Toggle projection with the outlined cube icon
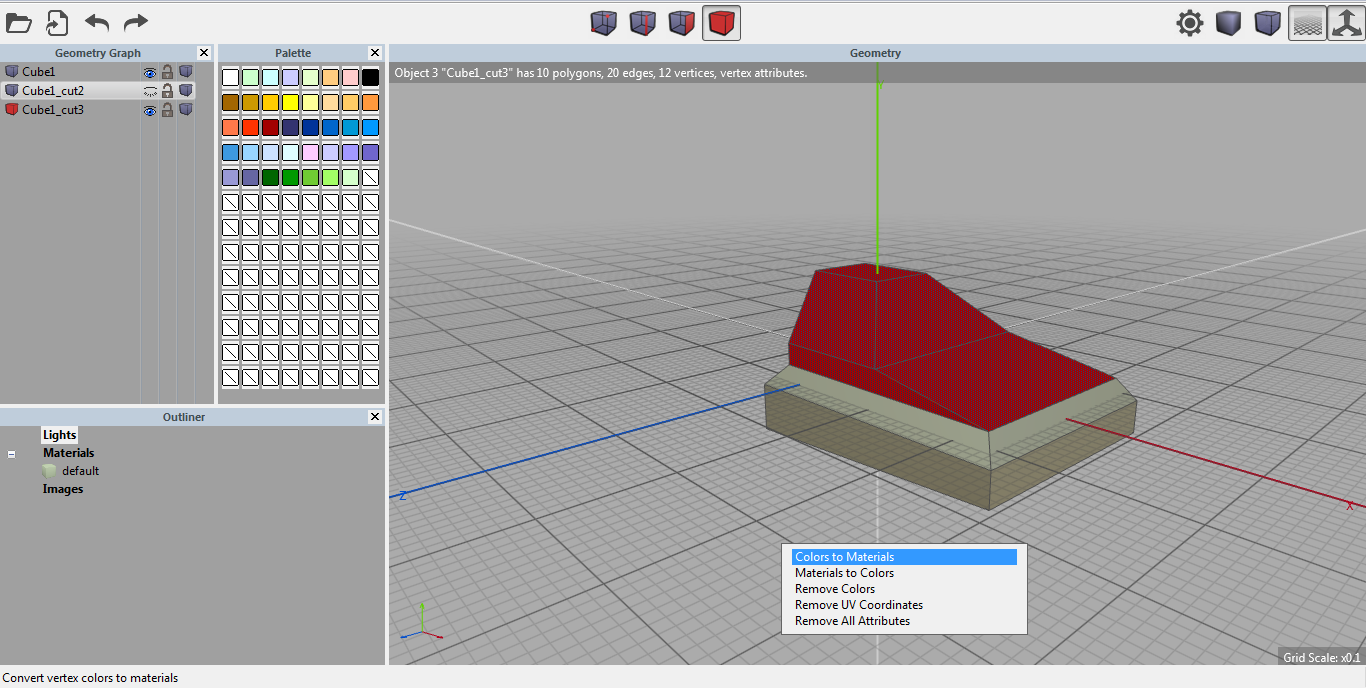This screenshot has height=688, width=1366. (x=1268, y=23)
